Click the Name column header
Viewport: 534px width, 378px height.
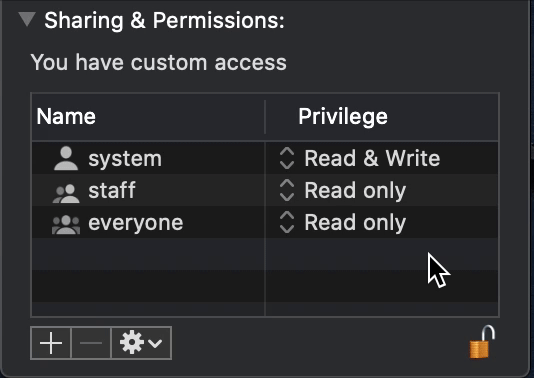click(66, 116)
